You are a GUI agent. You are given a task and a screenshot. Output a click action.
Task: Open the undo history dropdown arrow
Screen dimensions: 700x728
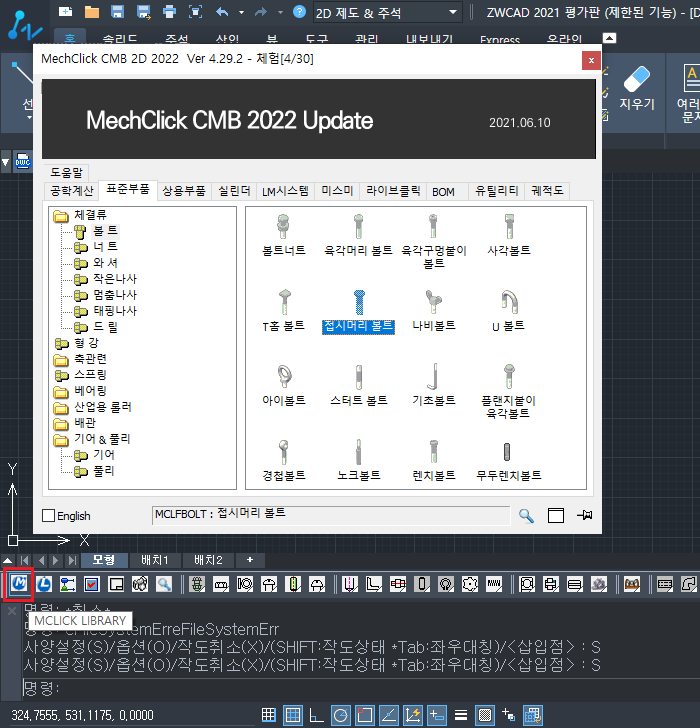coord(241,13)
